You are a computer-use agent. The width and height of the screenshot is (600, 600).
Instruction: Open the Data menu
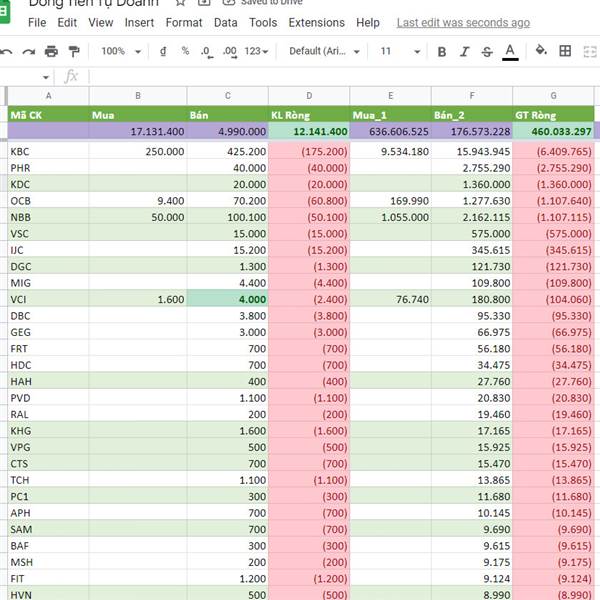(x=225, y=23)
